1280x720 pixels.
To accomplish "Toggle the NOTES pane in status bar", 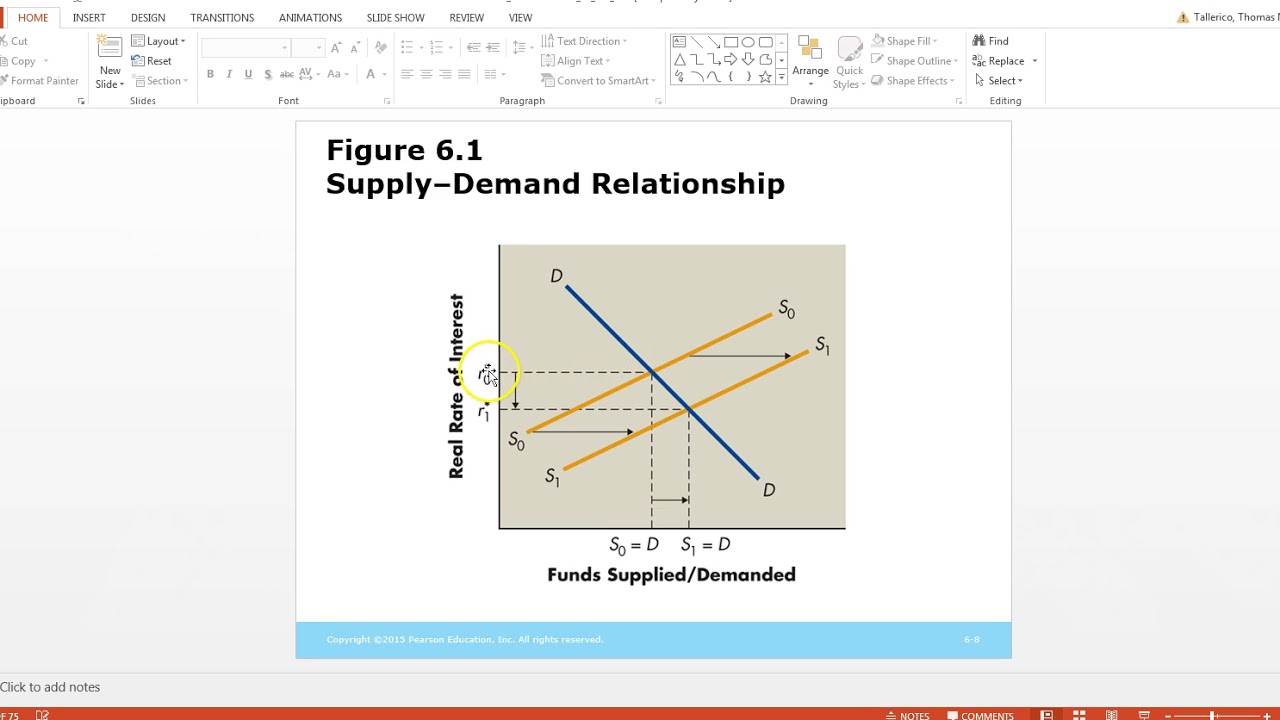I will click(907, 715).
